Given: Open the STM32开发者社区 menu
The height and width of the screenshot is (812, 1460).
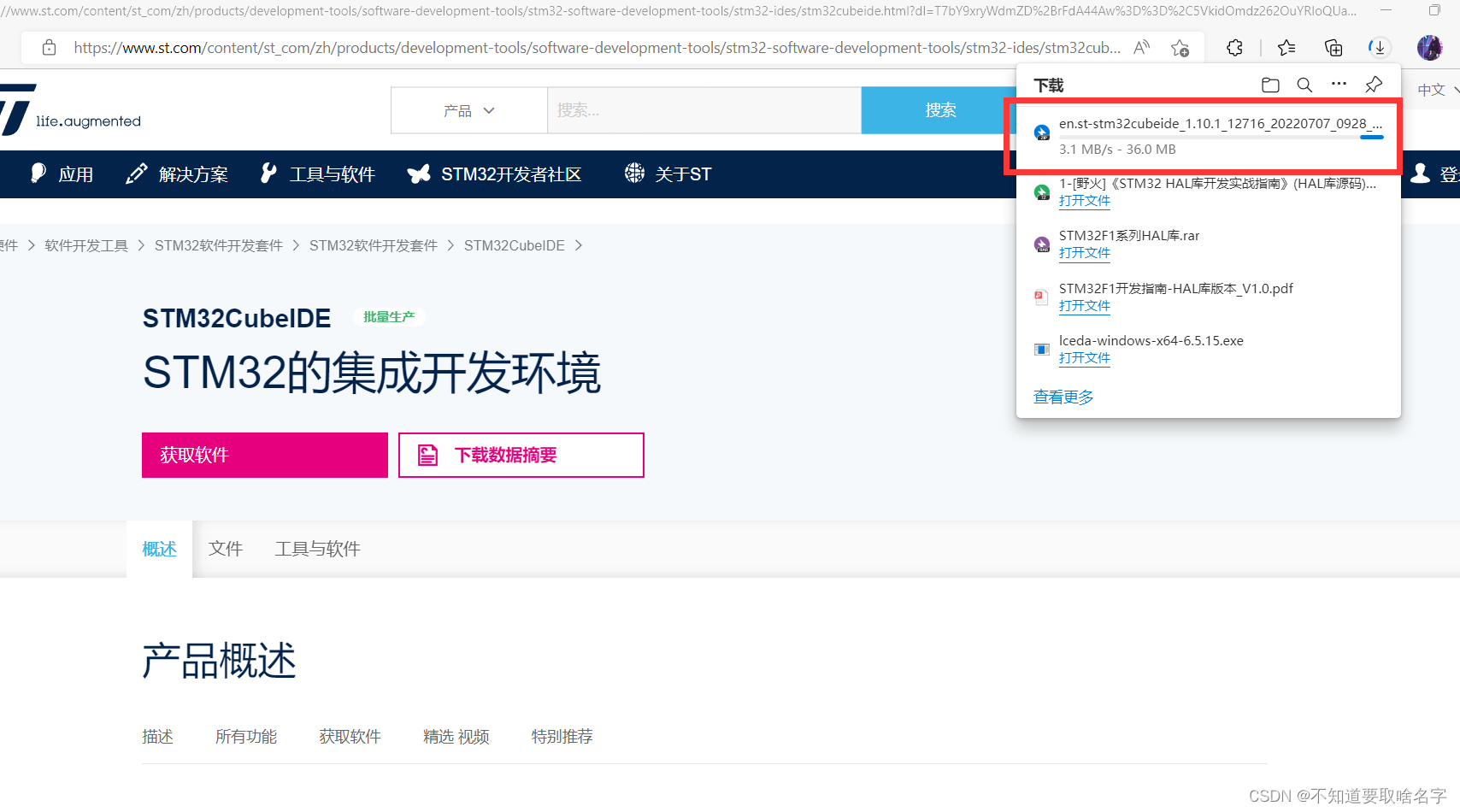Looking at the screenshot, I should coord(494,174).
